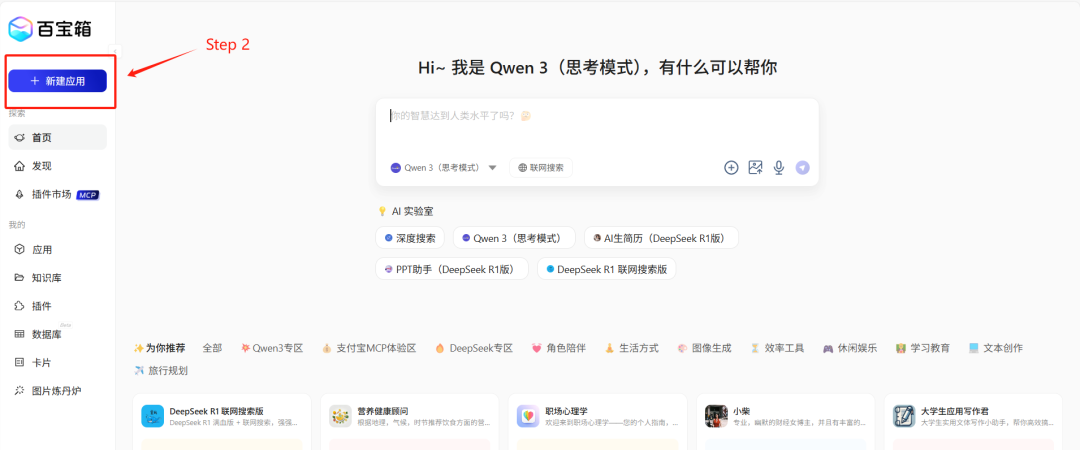The image size is (1080, 450).
Task: Click the 新建应用 button
Action: coord(57,81)
